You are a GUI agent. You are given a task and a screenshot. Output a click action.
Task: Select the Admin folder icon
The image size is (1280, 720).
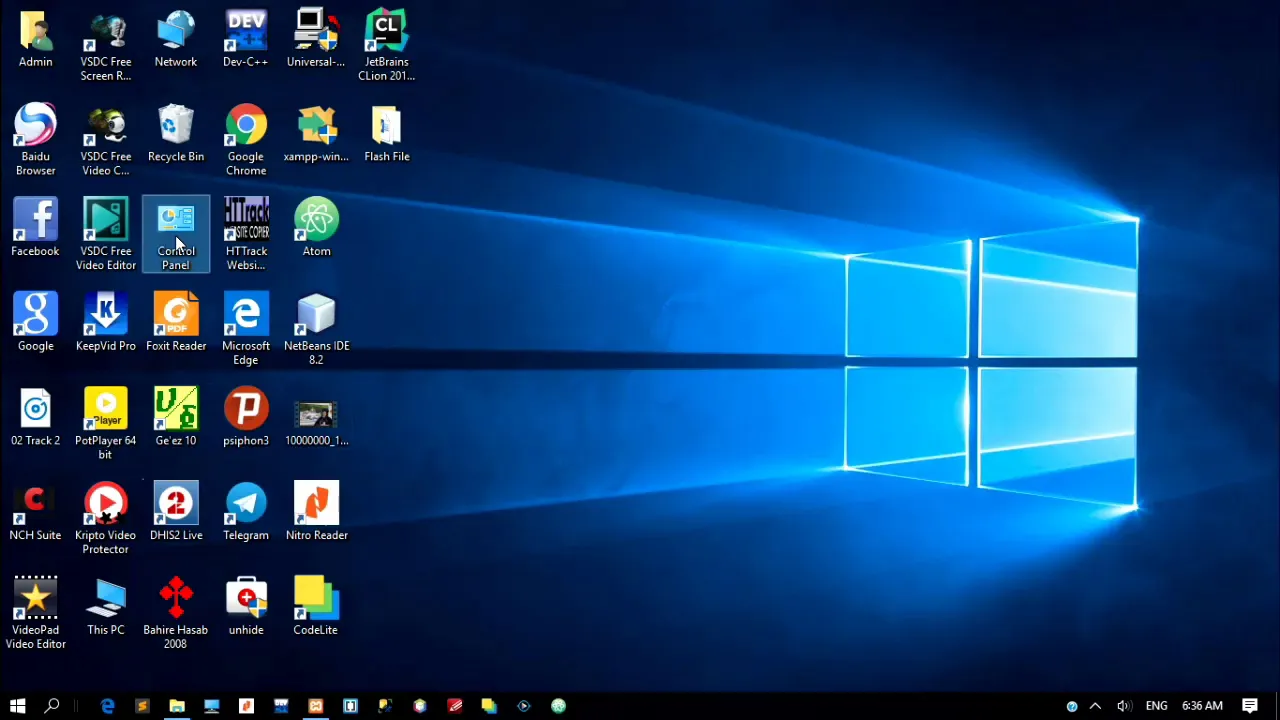tap(35, 40)
